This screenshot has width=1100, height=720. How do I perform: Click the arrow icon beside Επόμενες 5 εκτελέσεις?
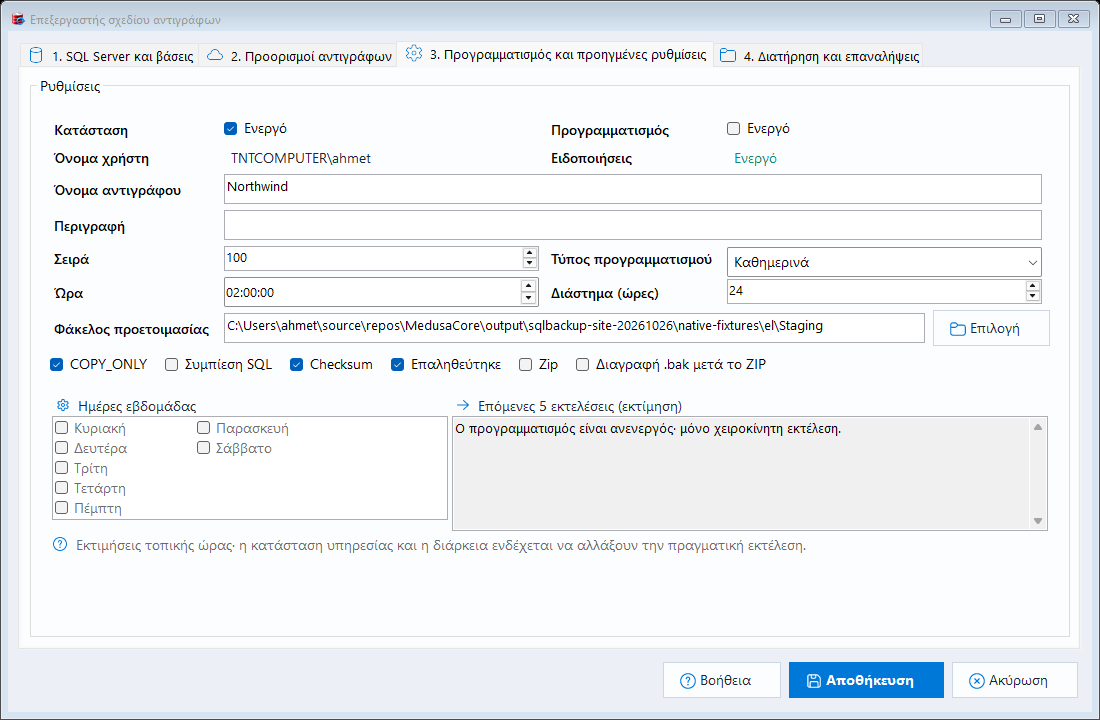[x=463, y=405]
